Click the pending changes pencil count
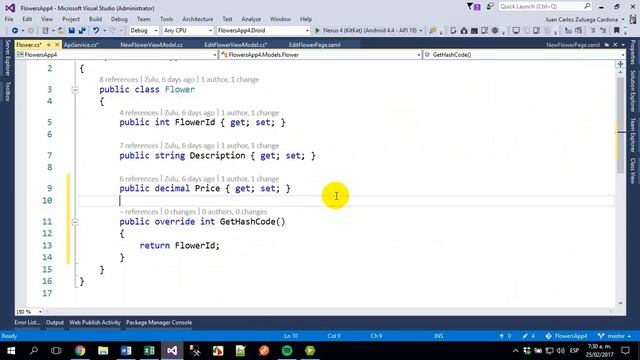 (x=528, y=336)
